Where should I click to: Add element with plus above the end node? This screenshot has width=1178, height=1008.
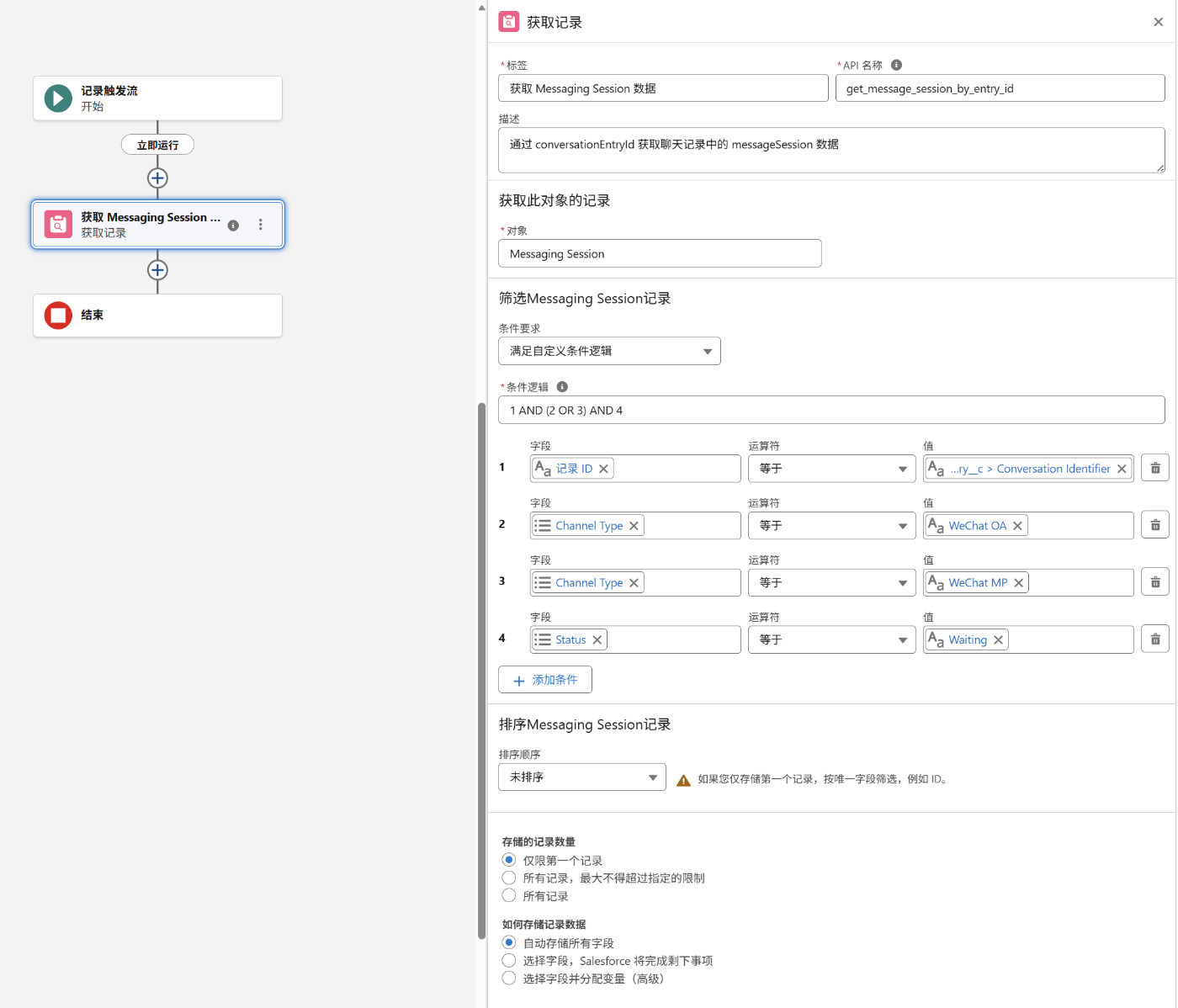(x=157, y=270)
